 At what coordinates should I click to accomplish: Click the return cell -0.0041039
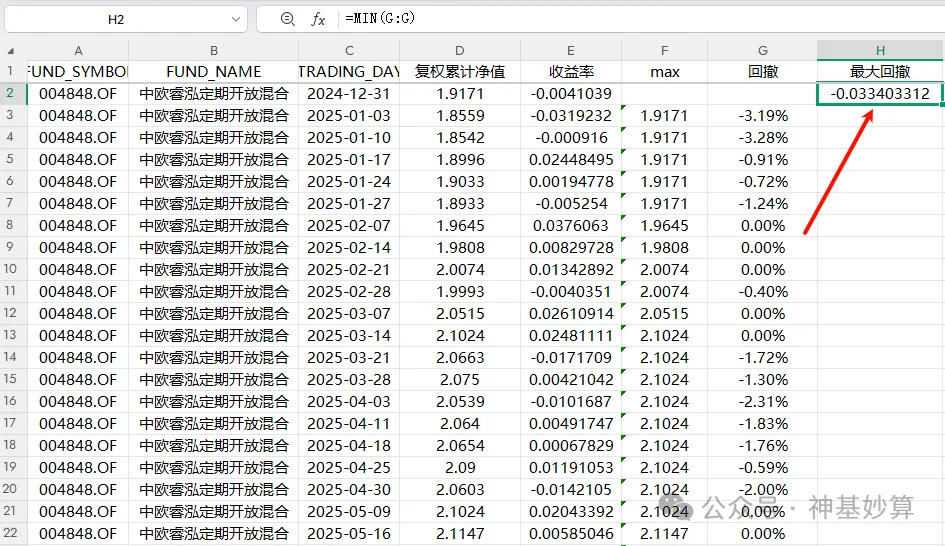(x=571, y=94)
